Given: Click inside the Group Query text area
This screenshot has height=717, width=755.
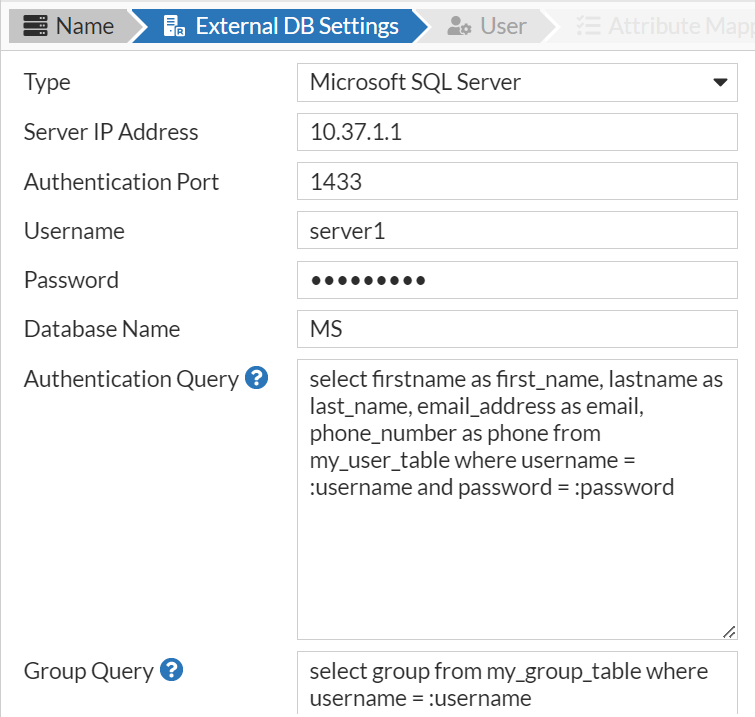Looking at the screenshot, I should tap(517, 684).
